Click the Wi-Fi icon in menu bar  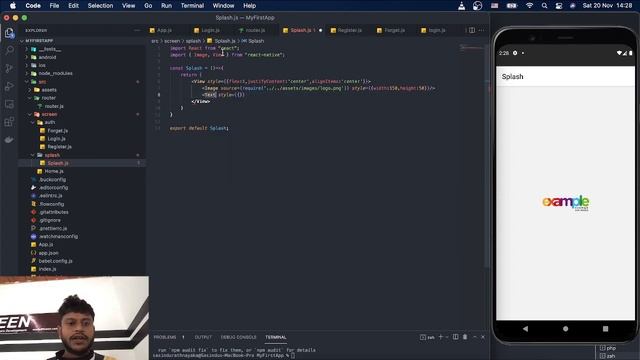pyautogui.click(x=529, y=6)
